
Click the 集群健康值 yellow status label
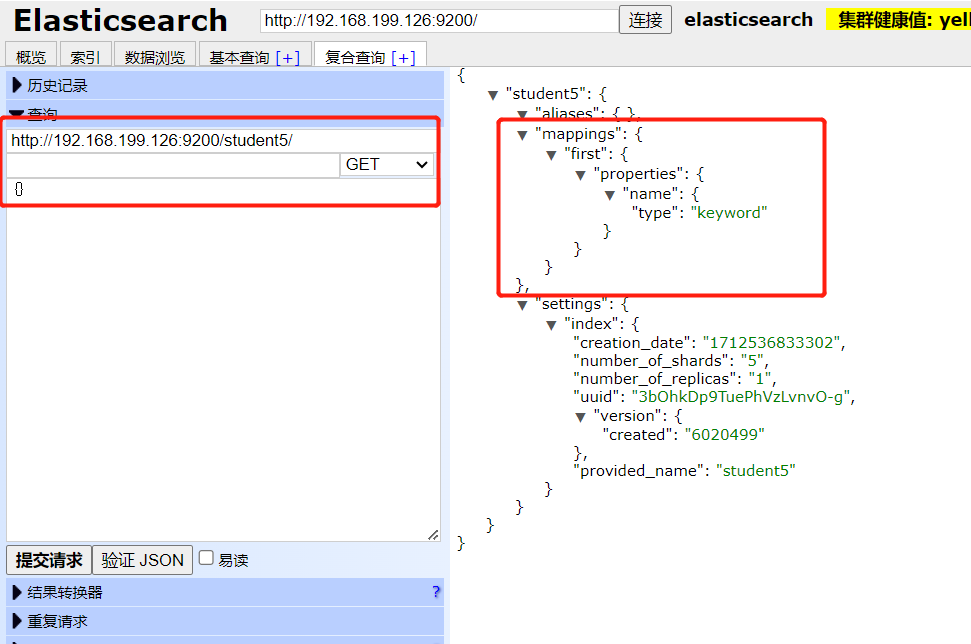[x=899, y=20]
